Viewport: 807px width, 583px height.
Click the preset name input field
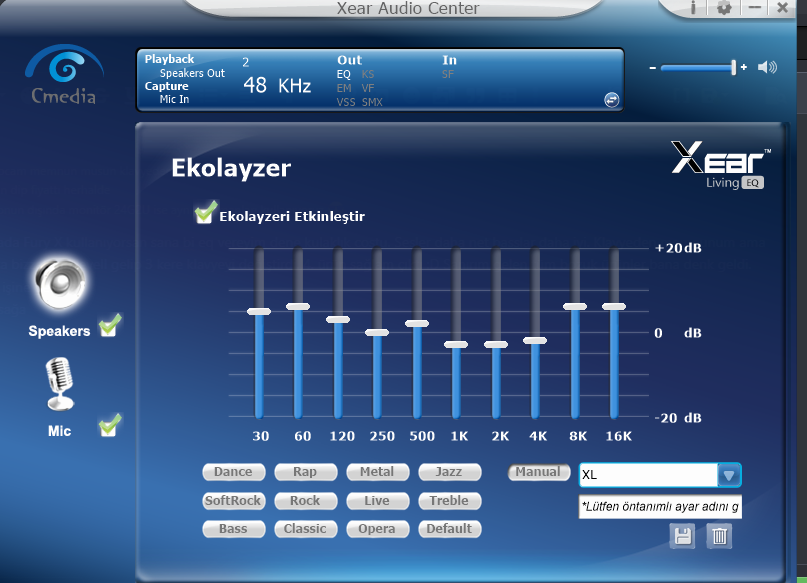click(660, 507)
